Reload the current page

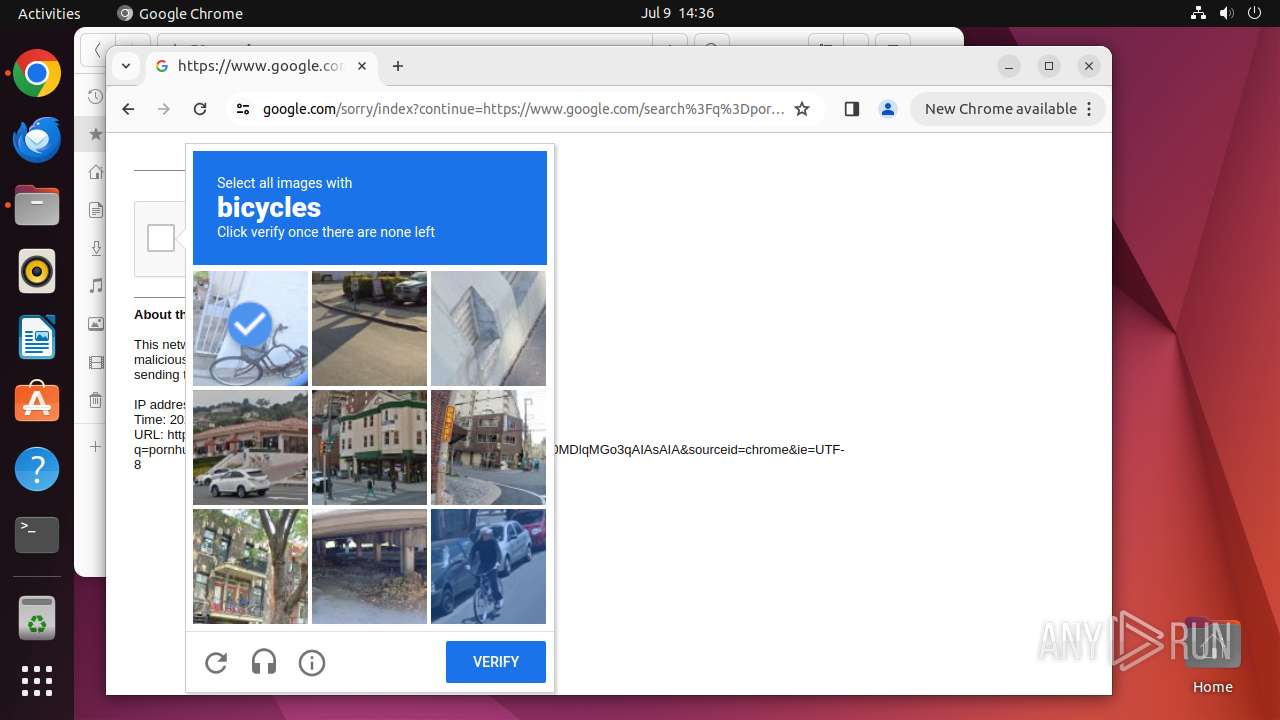pos(200,109)
